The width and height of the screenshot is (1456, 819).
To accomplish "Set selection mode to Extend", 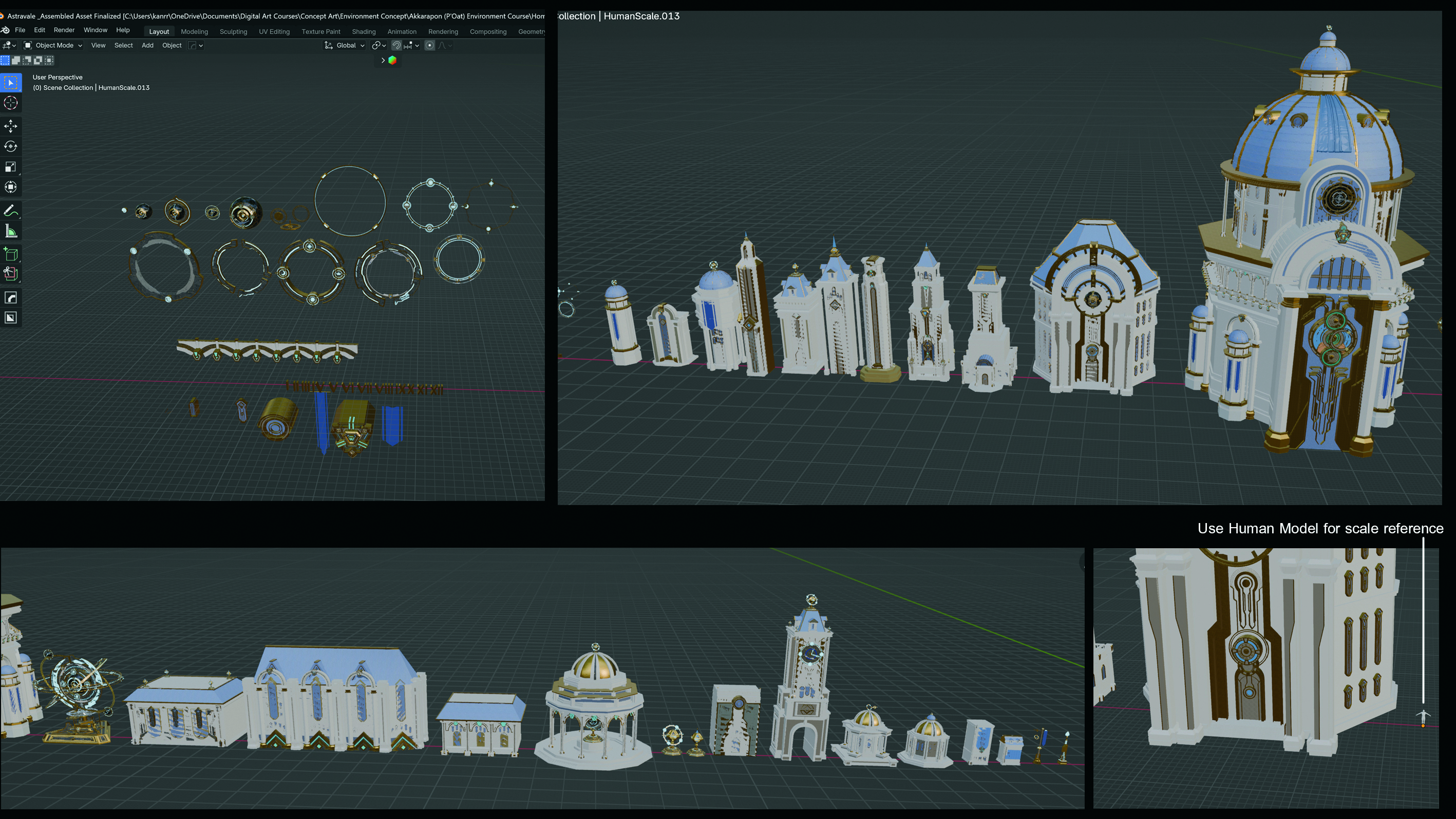I will pos(16,60).
